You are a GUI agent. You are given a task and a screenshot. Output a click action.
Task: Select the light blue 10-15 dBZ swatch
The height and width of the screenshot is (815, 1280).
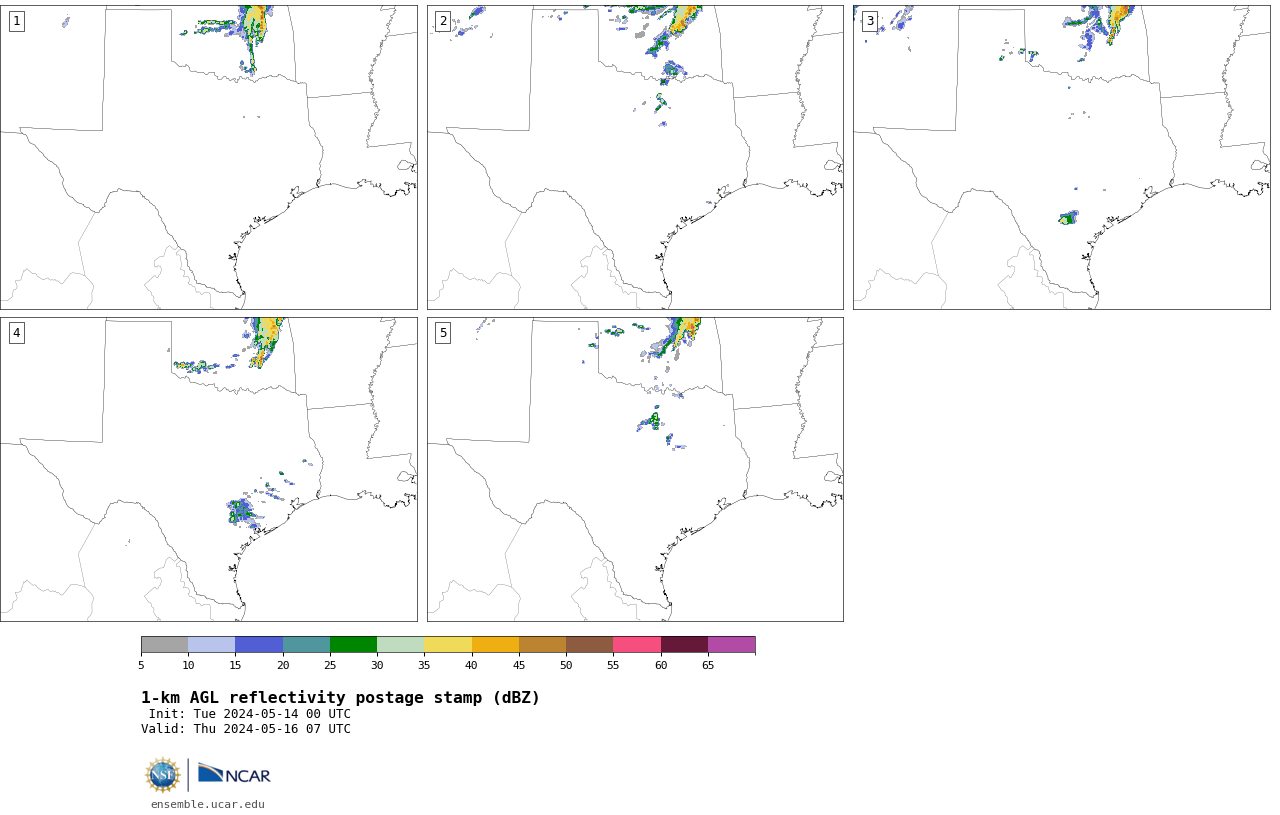pos(211,644)
